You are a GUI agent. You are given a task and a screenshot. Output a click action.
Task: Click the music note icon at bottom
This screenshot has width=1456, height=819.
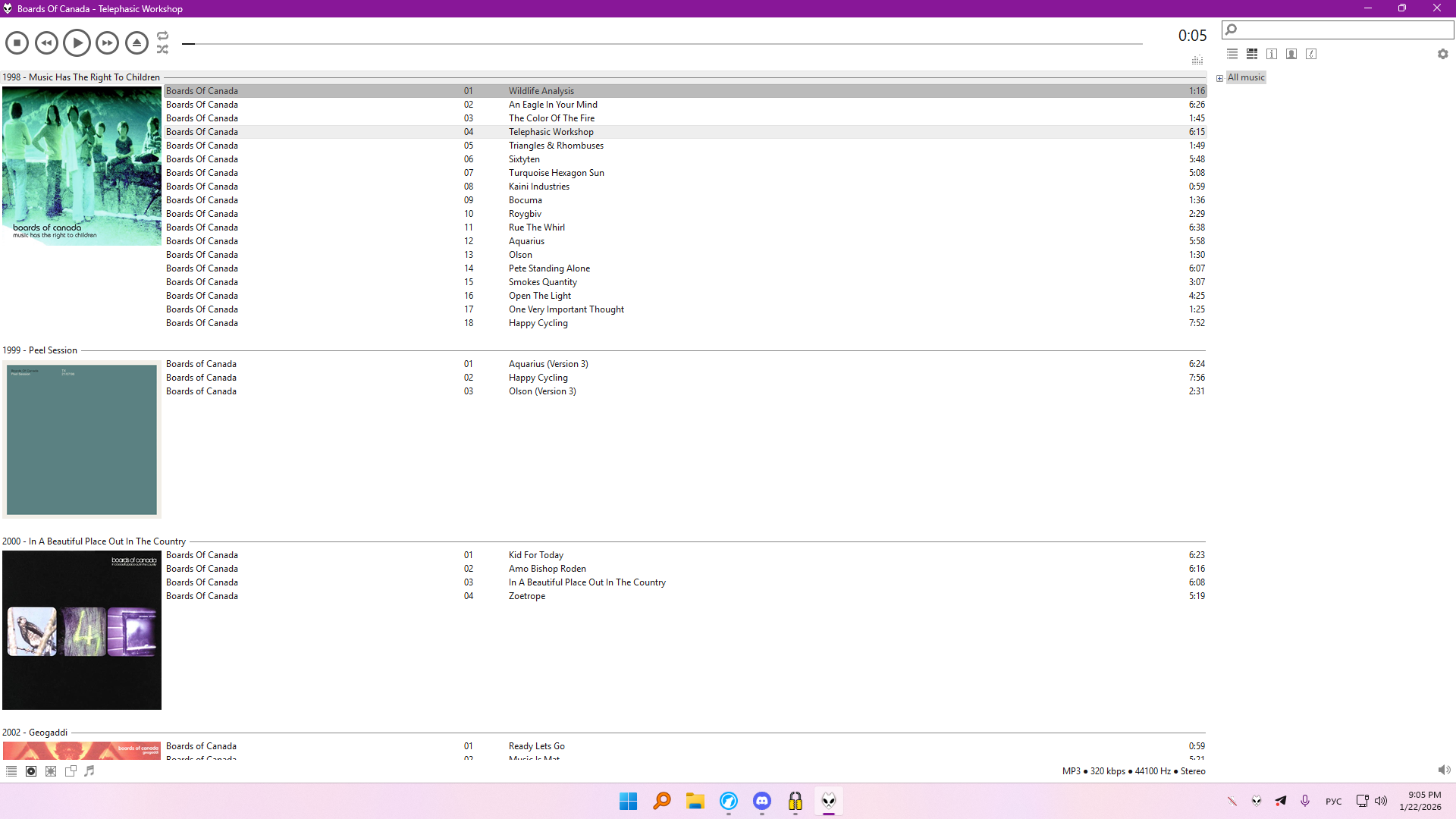pyautogui.click(x=89, y=771)
